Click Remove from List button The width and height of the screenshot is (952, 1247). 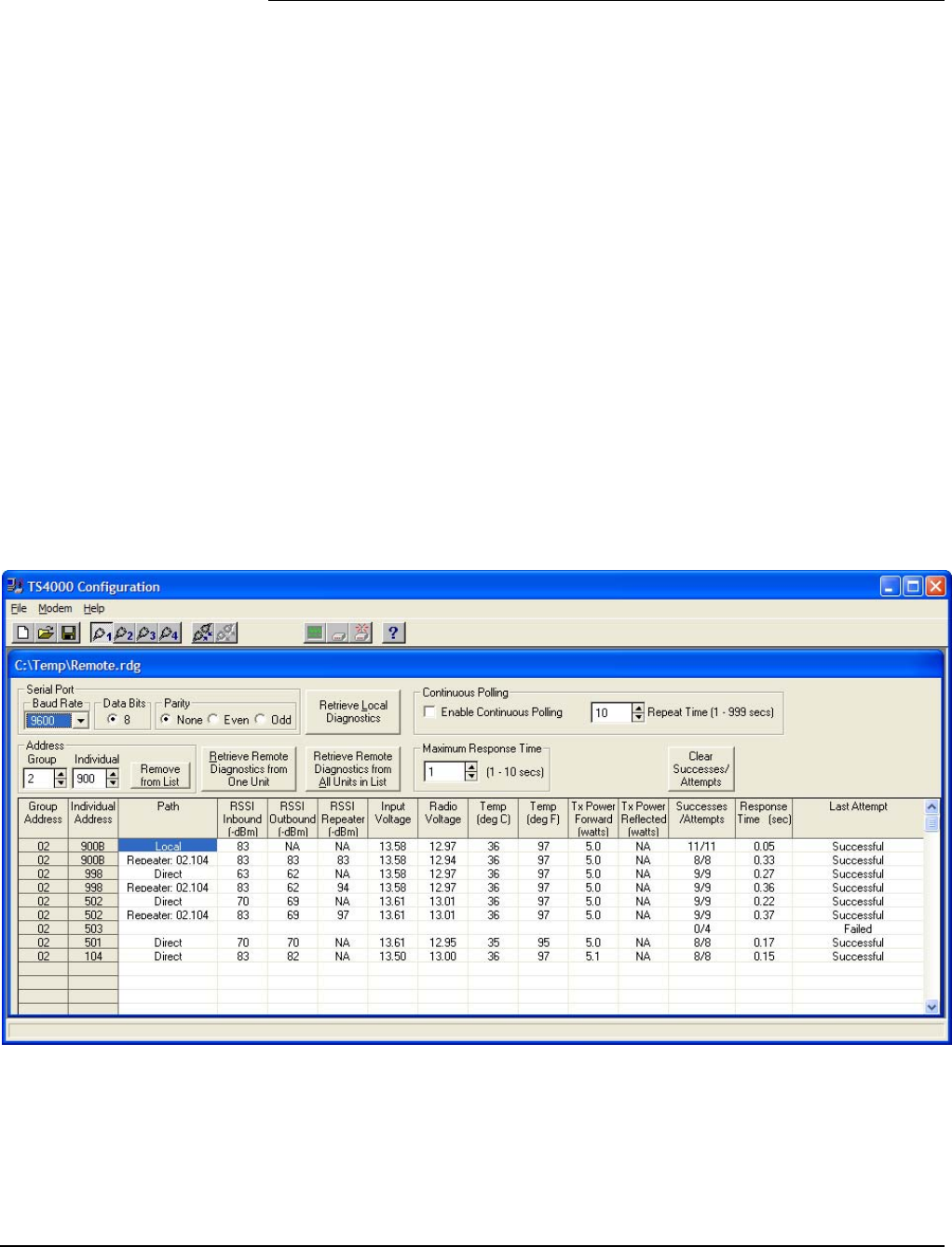pyautogui.click(x=160, y=775)
